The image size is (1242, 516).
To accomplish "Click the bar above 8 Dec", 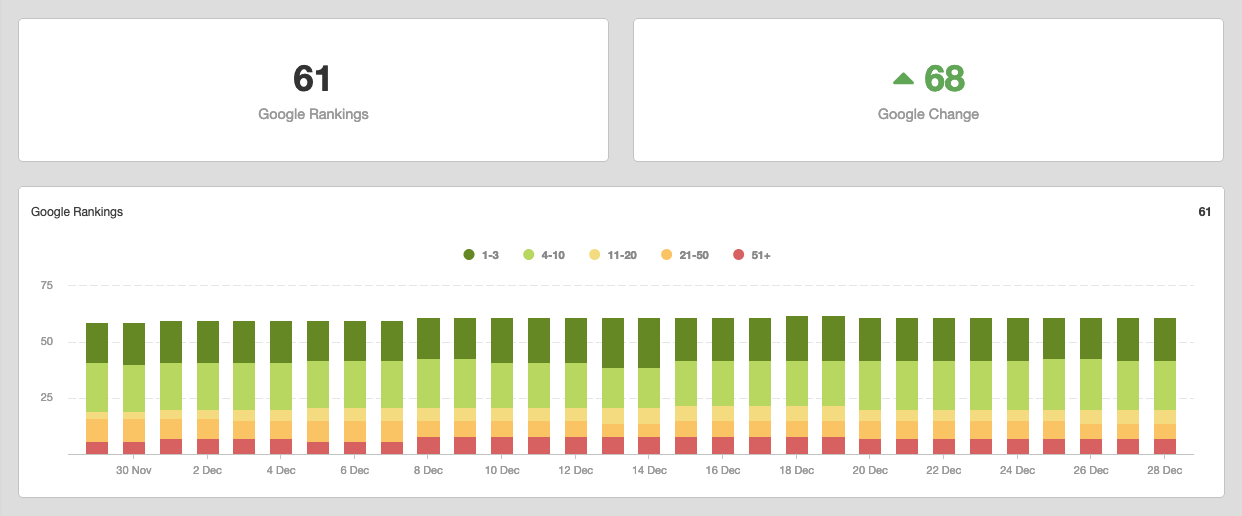I will (x=429, y=386).
